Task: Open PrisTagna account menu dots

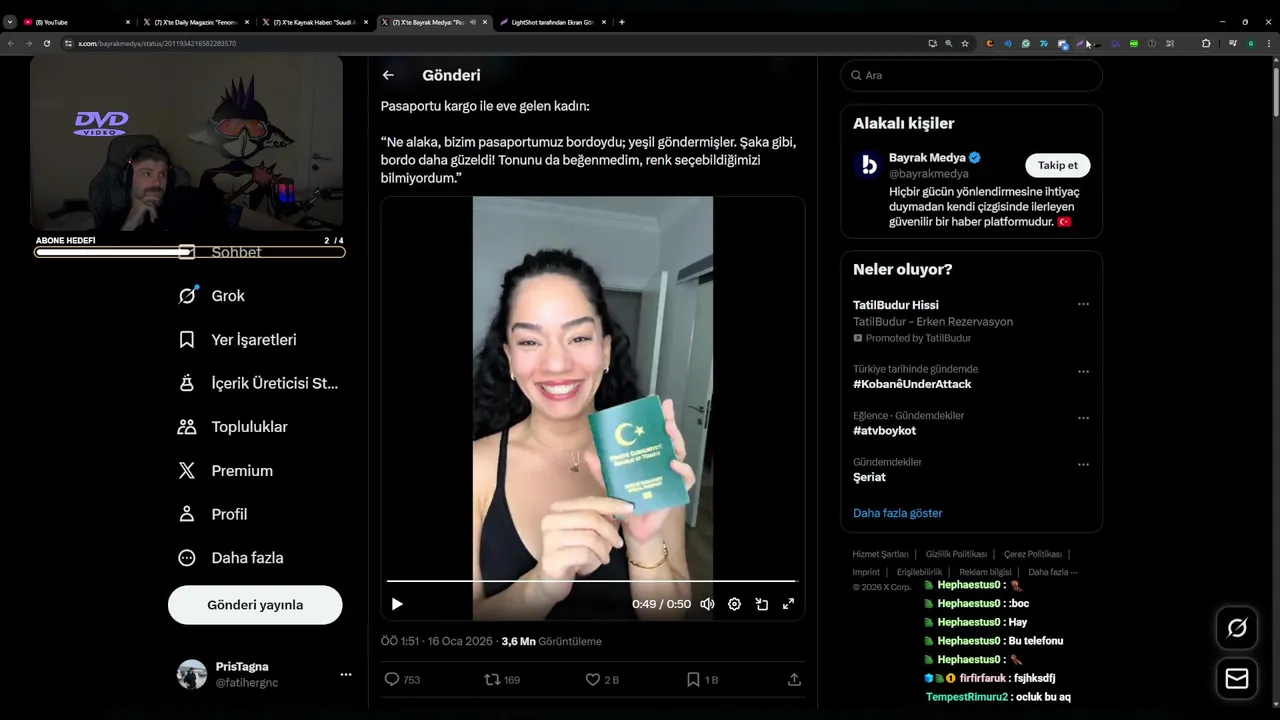Action: click(345, 675)
